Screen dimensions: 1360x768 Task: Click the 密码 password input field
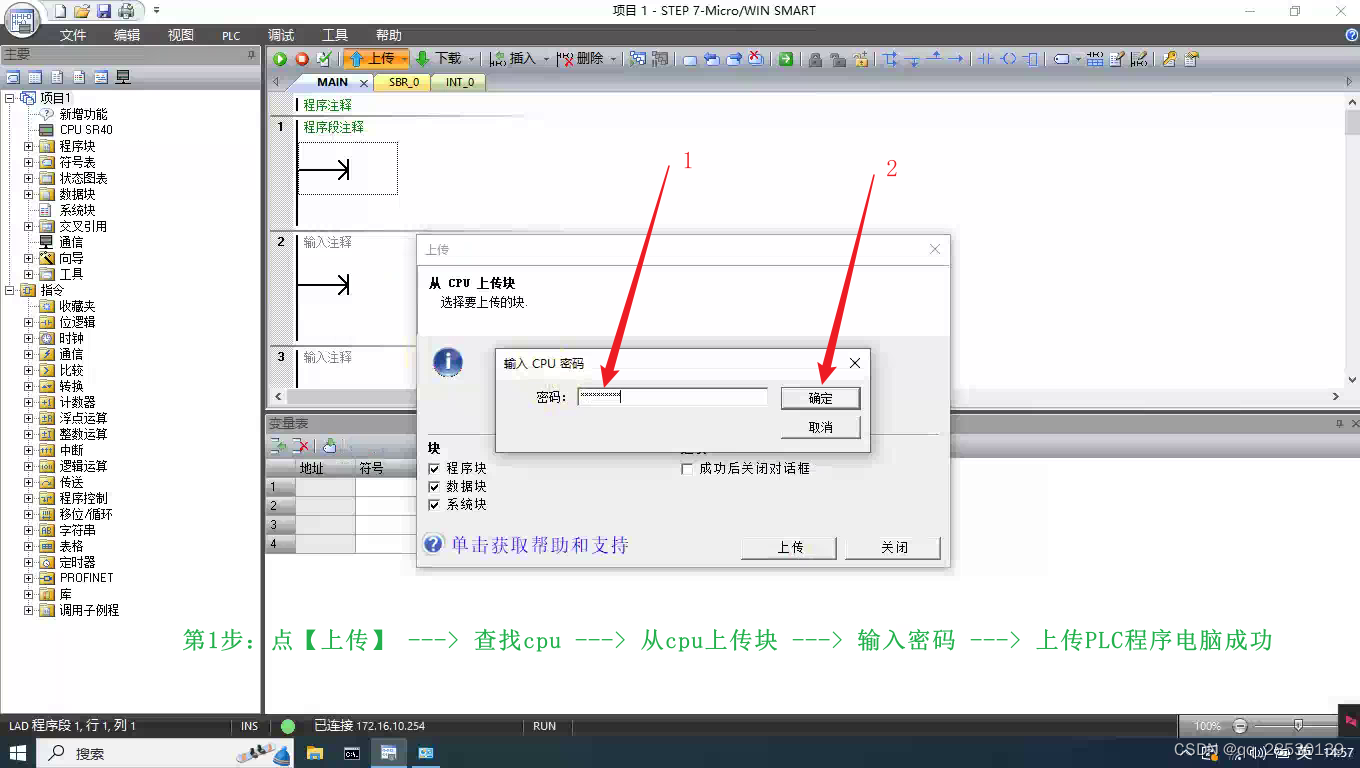pyautogui.click(x=672, y=397)
